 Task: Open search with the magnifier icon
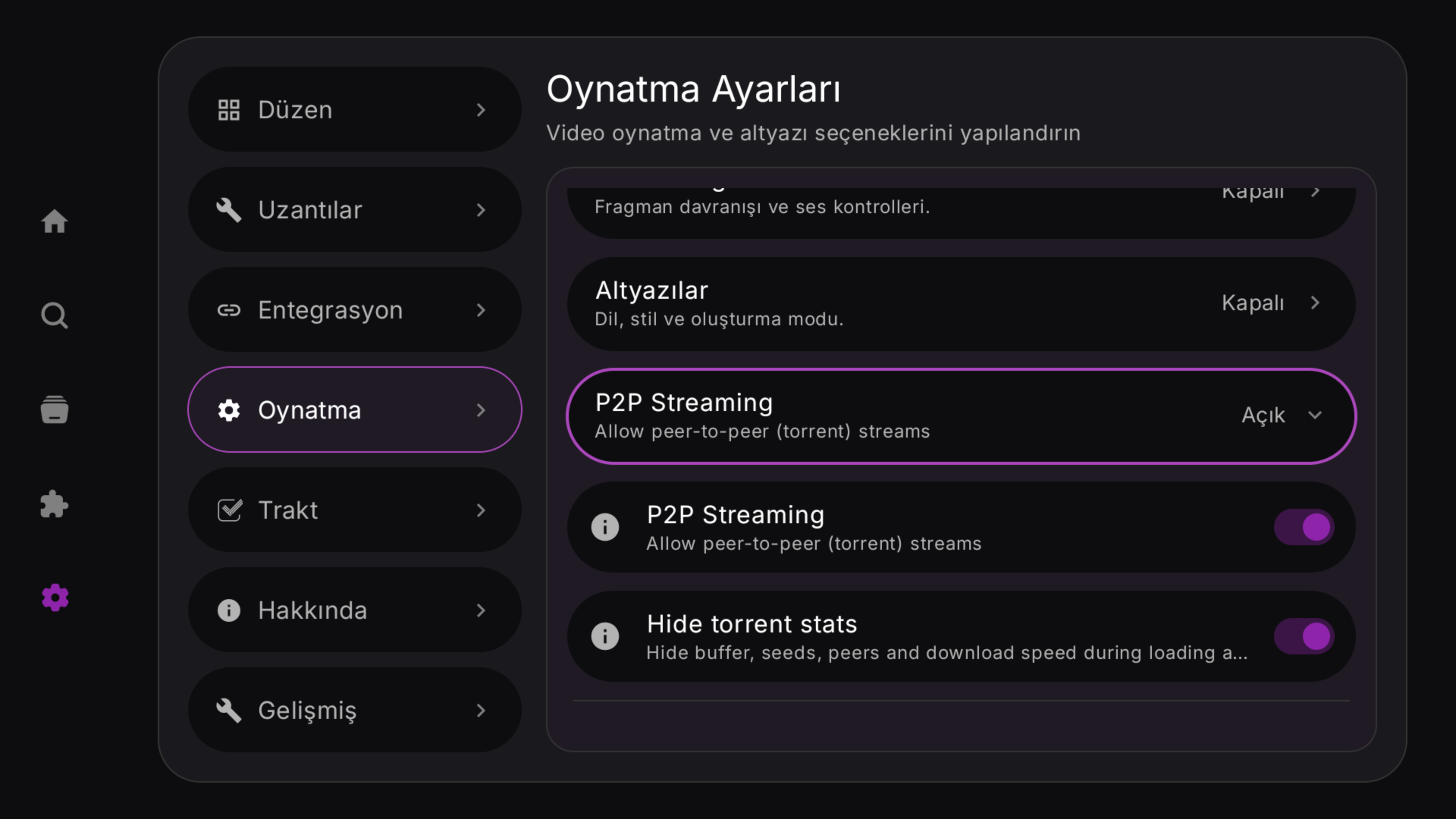(54, 315)
